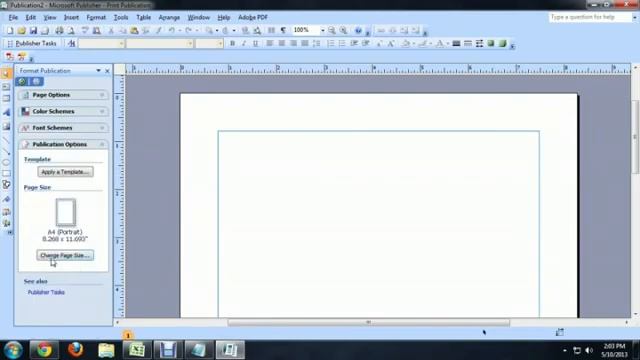The image size is (640, 360).
Task: Set text alignment to center
Action: coord(282,44)
